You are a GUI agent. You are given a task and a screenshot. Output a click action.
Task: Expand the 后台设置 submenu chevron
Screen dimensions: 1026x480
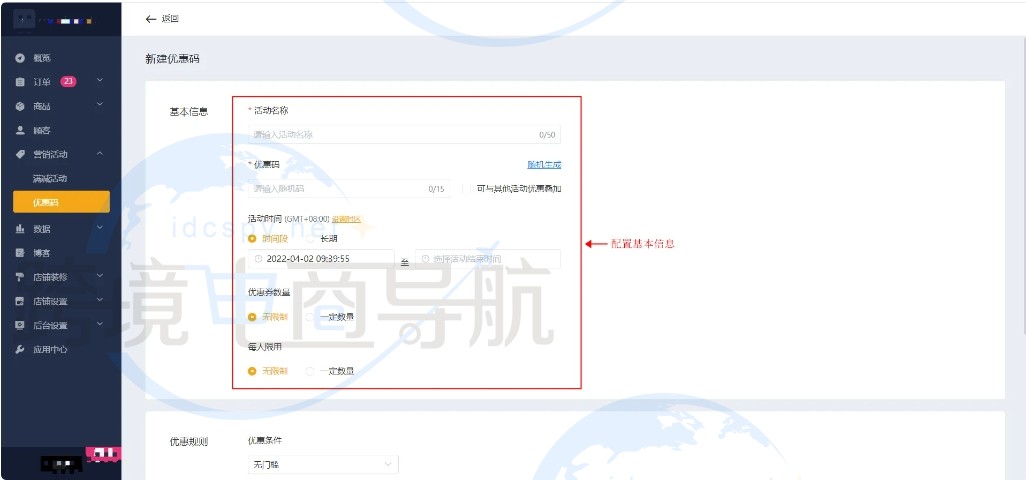(x=99, y=323)
